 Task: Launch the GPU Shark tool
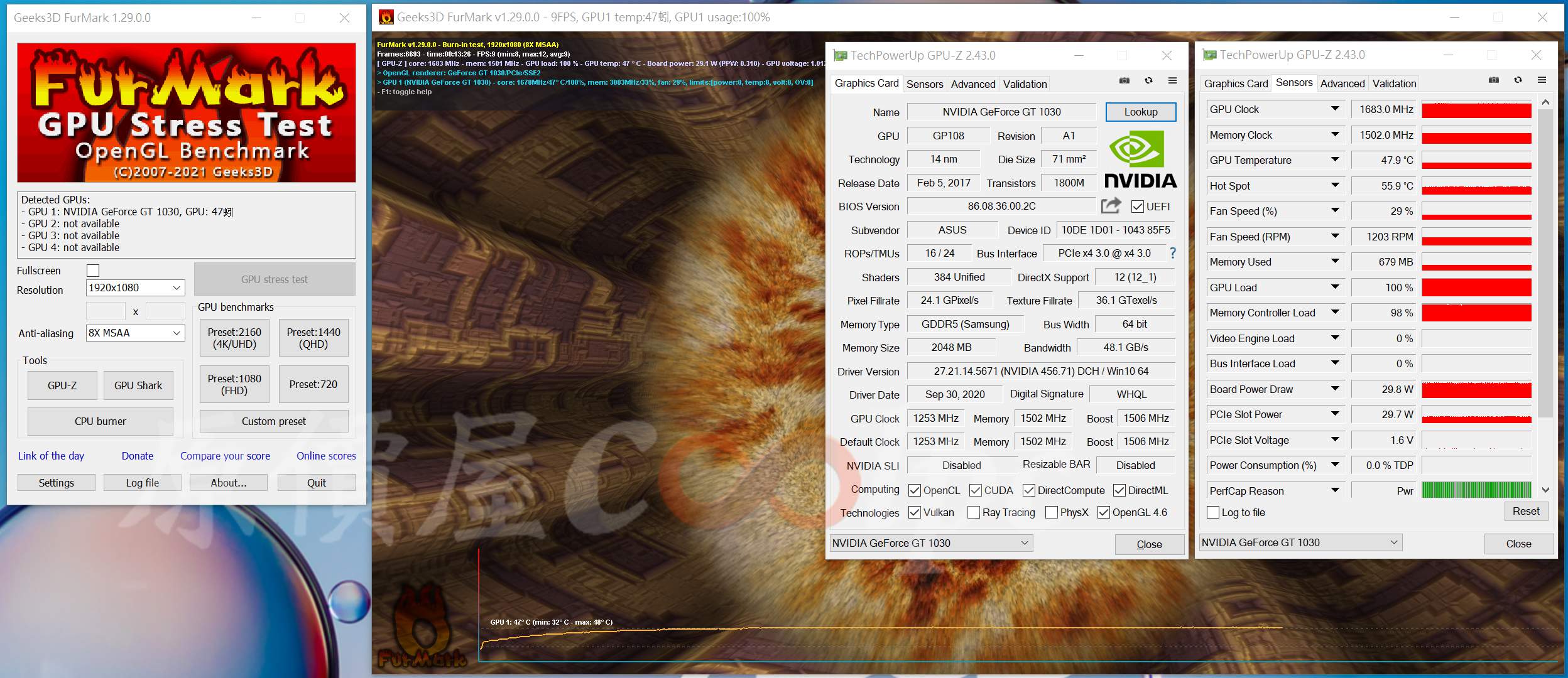pyautogui.click(x=138, y=385)
